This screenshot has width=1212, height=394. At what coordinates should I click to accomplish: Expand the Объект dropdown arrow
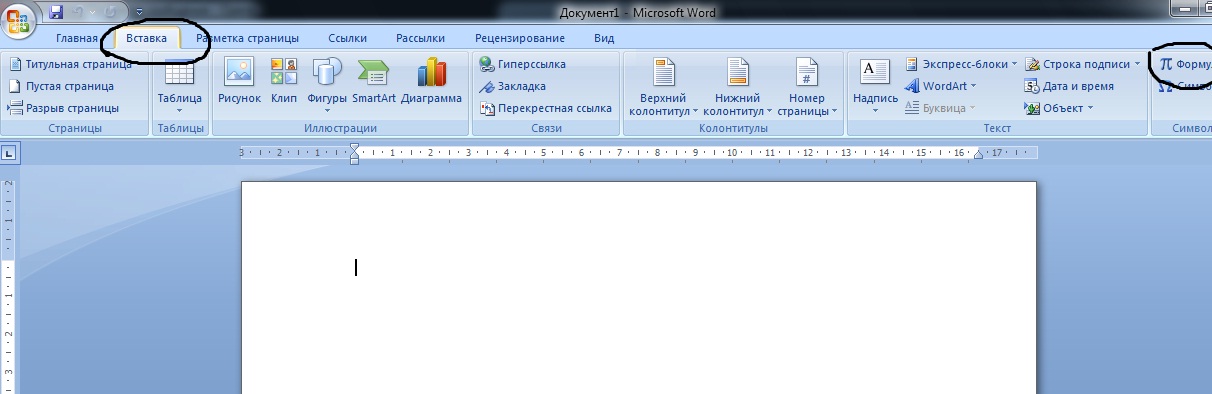pyautogui.click(x=1090, y=108)
